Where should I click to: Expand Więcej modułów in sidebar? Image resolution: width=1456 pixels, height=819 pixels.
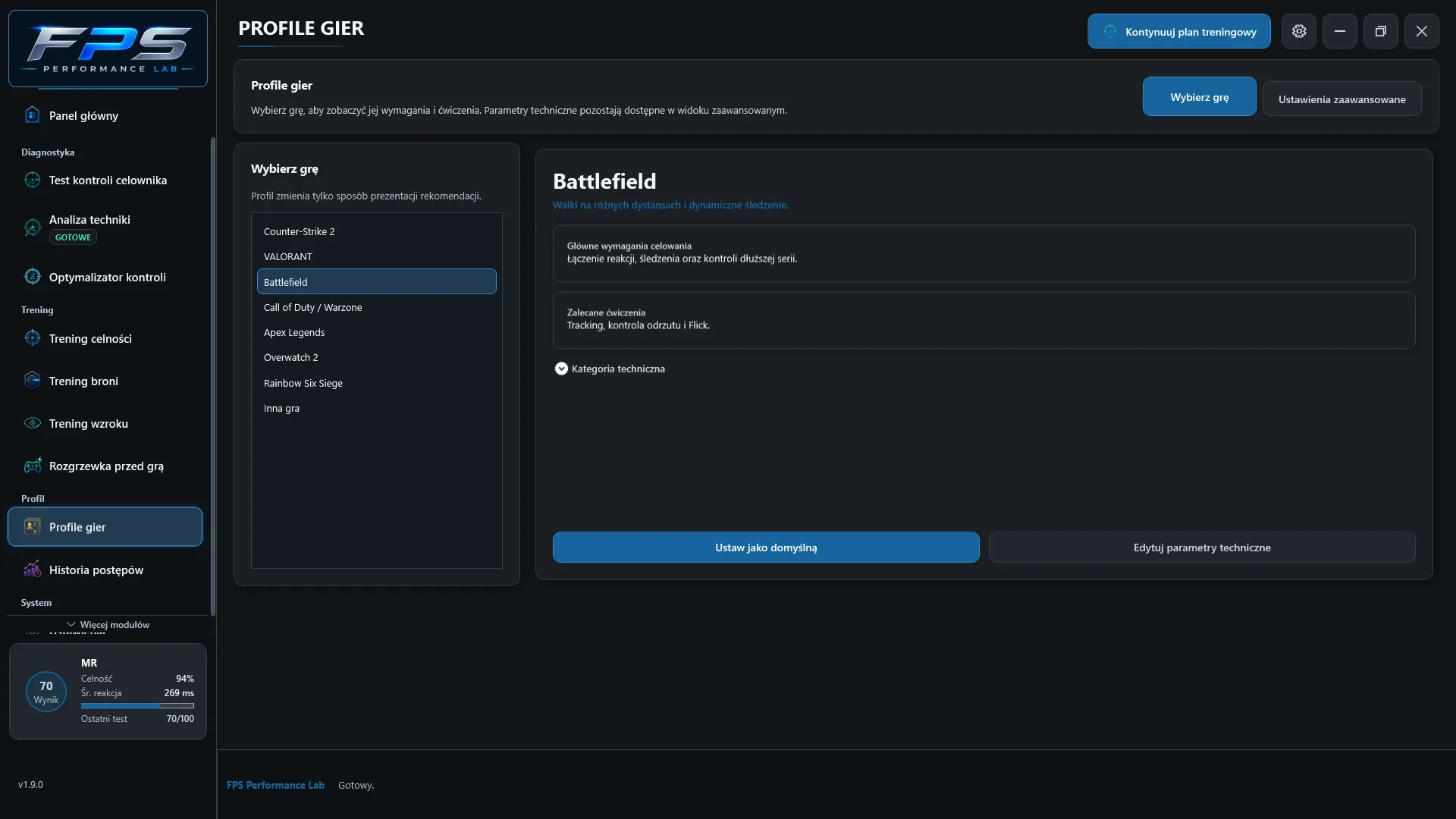[x=108, y=625]
